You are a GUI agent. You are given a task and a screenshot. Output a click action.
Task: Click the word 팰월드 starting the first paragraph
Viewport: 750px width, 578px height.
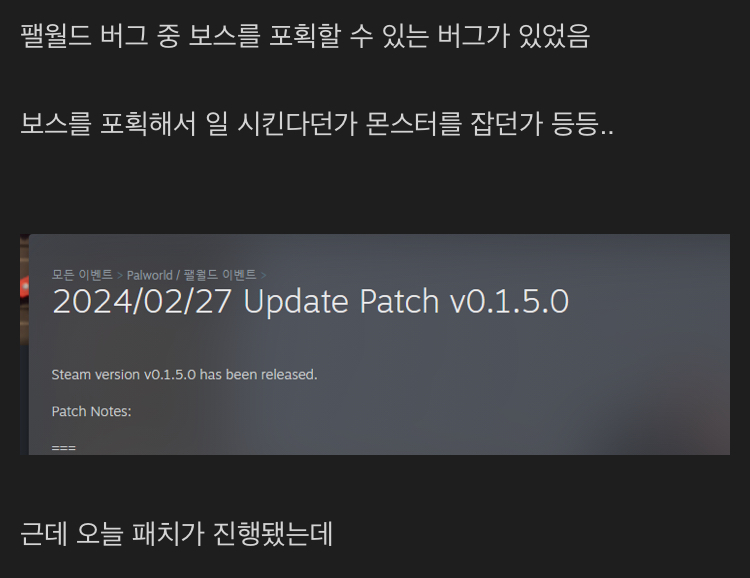click(55, 36)
